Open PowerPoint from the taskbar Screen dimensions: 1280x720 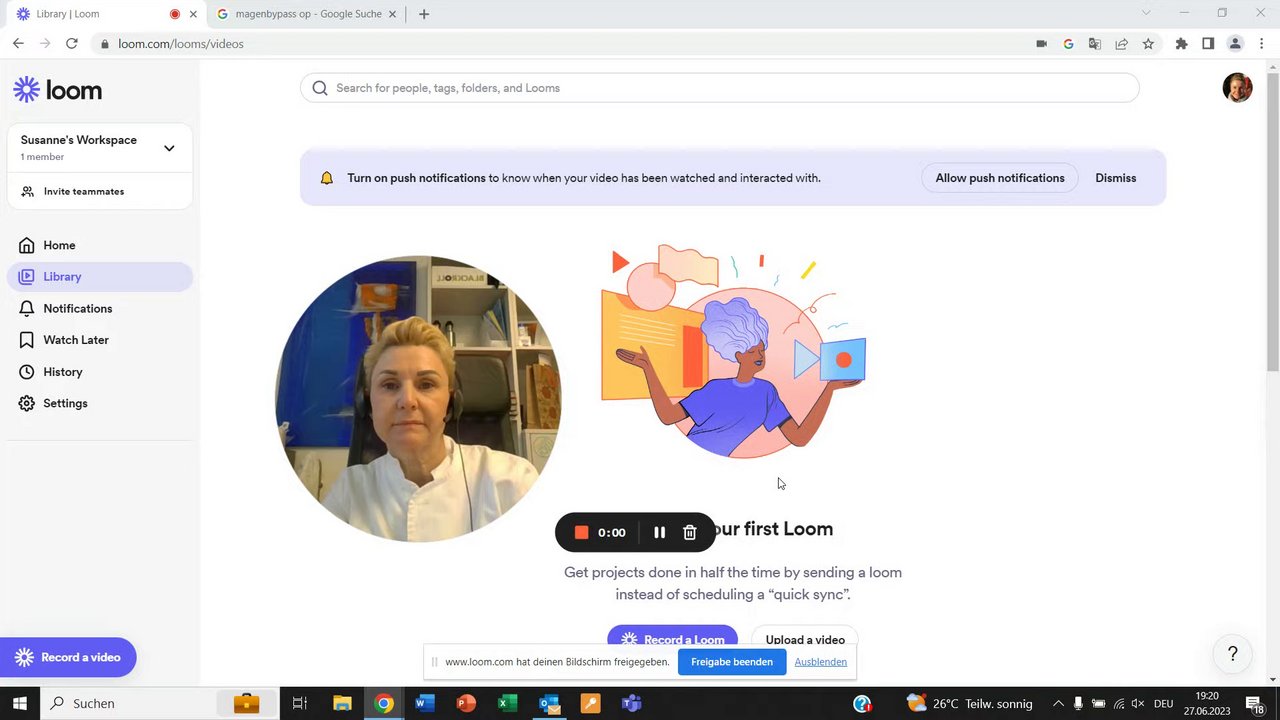(x=466, y=703)
